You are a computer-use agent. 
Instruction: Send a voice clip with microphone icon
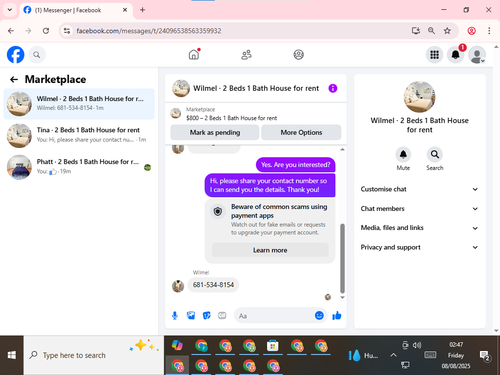coord(175,315)
